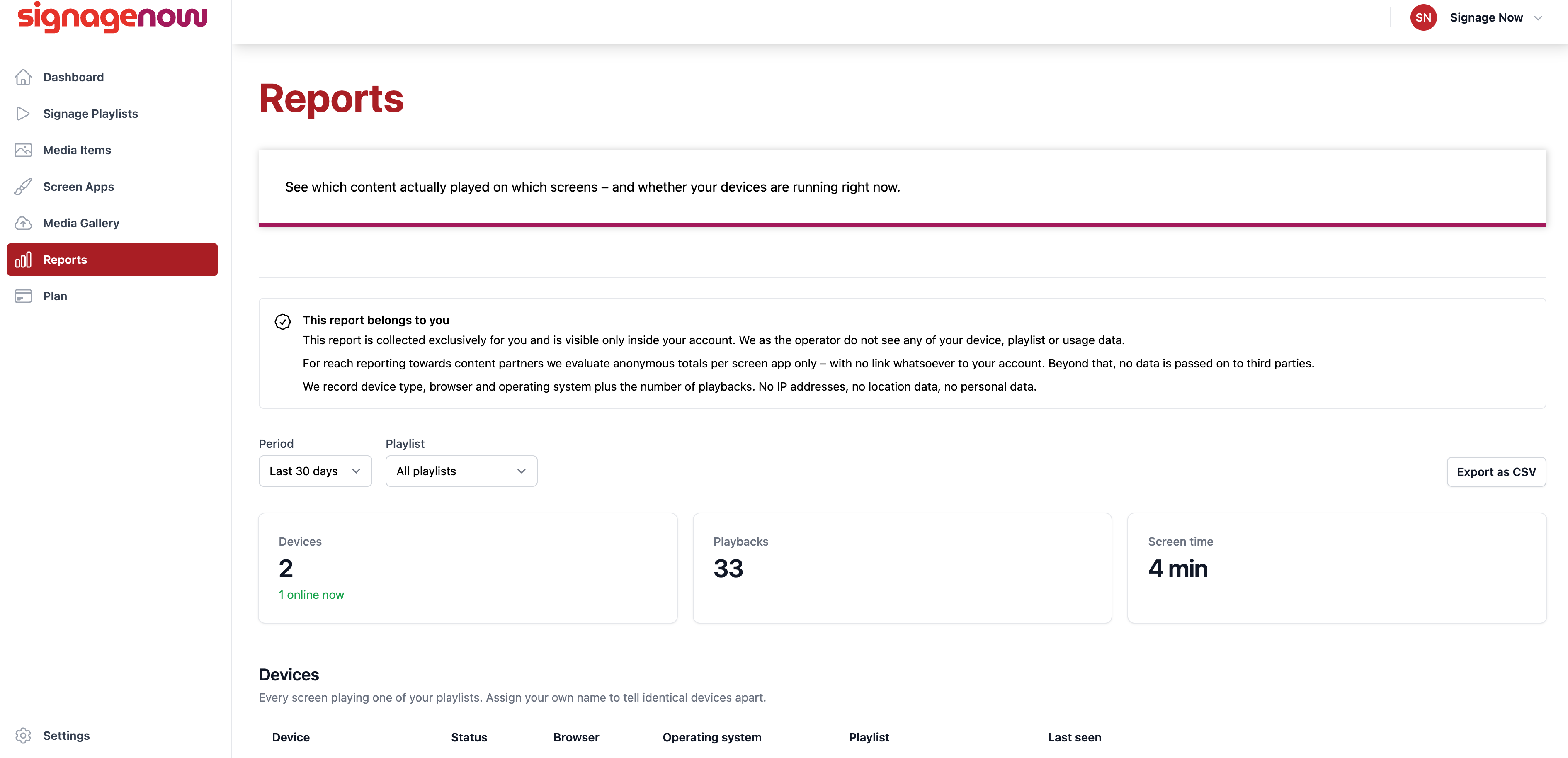Viewport: 1568px width, 758px height.
Task: Click the Dashboard home icon
Action: point(23,77)
